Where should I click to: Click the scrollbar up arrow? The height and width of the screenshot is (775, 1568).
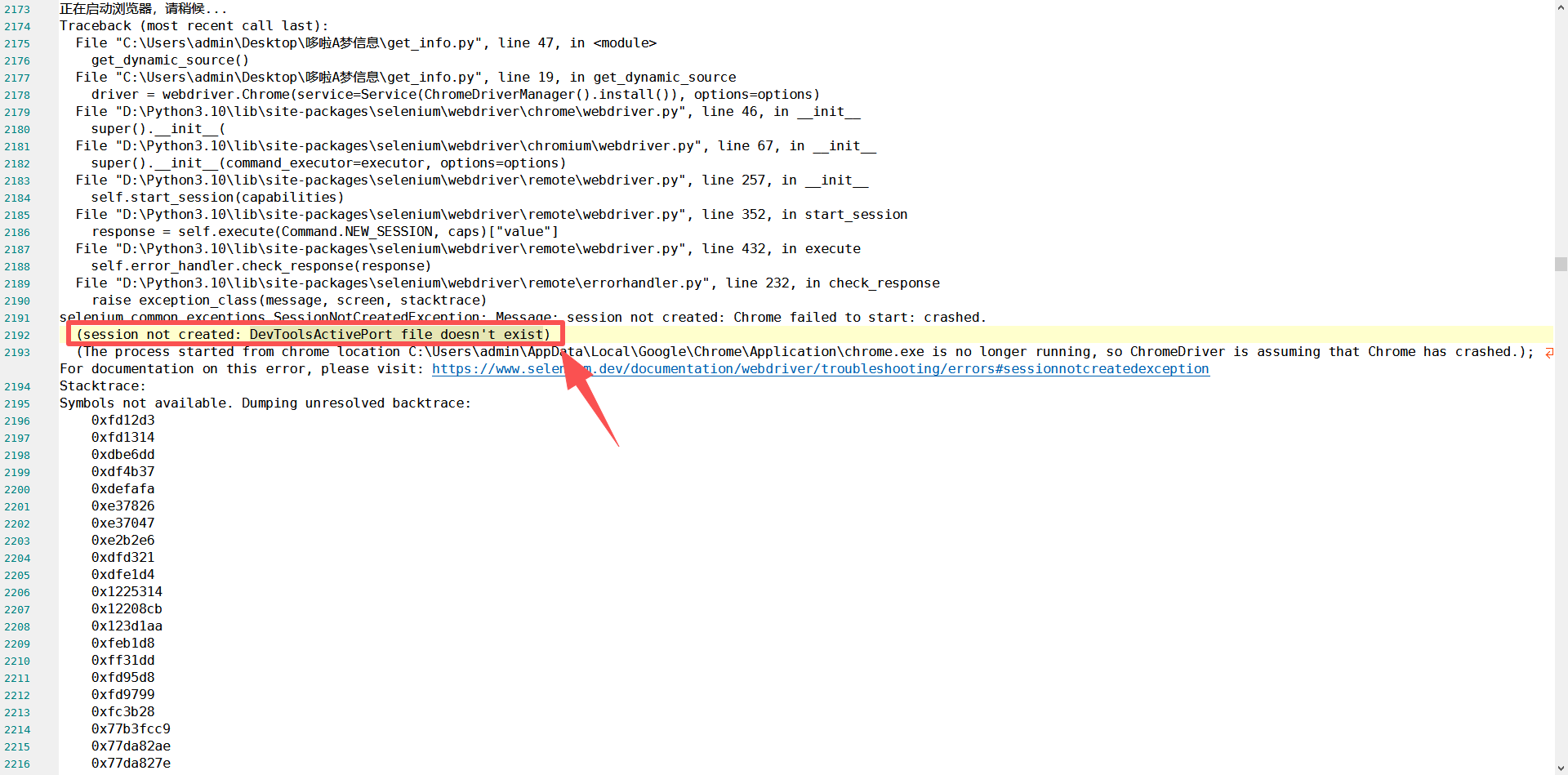tap(1561, 7)
